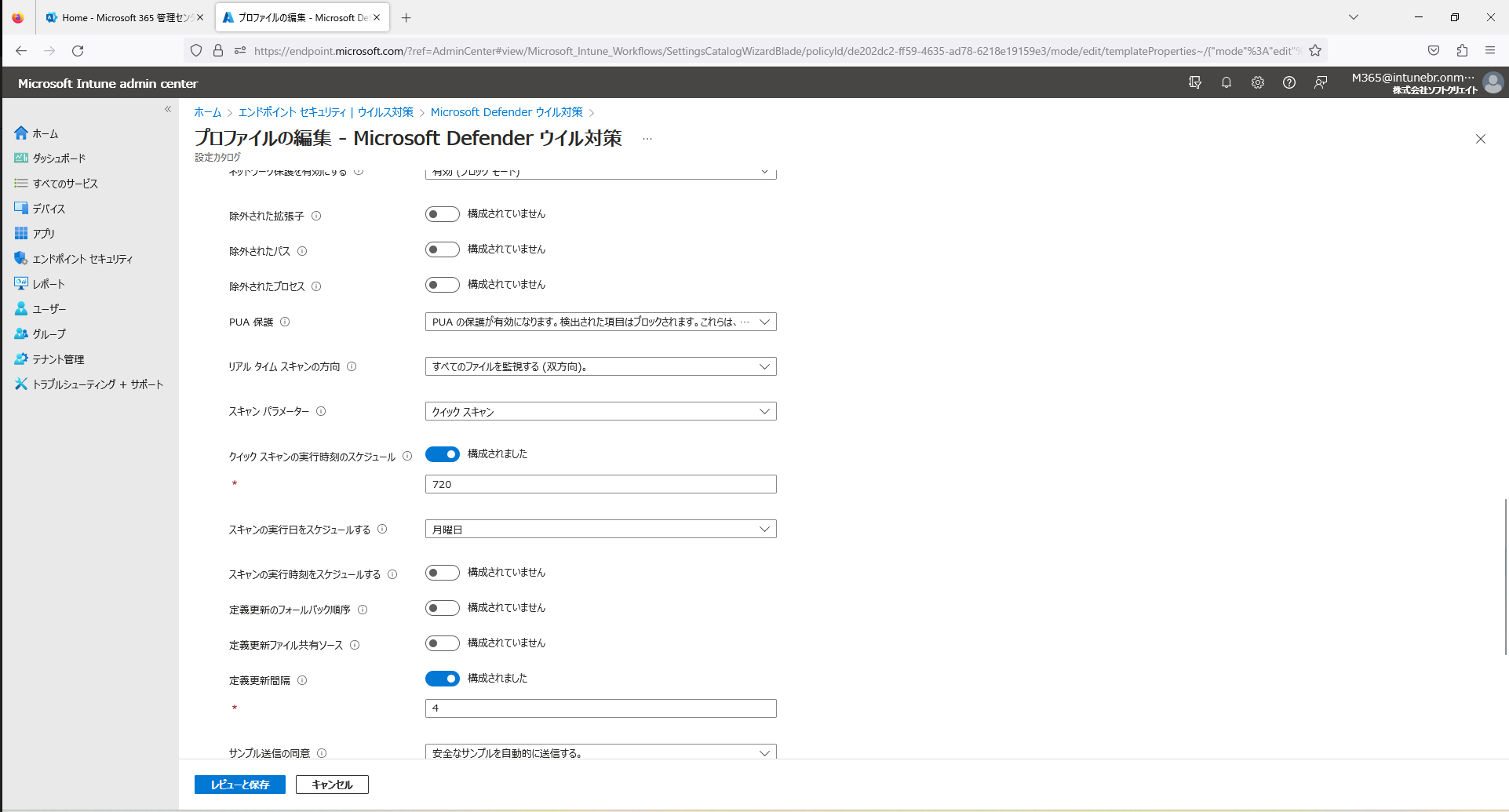
Task: Open PUA 保護 dropdown
Action: (x=601, y=322)
